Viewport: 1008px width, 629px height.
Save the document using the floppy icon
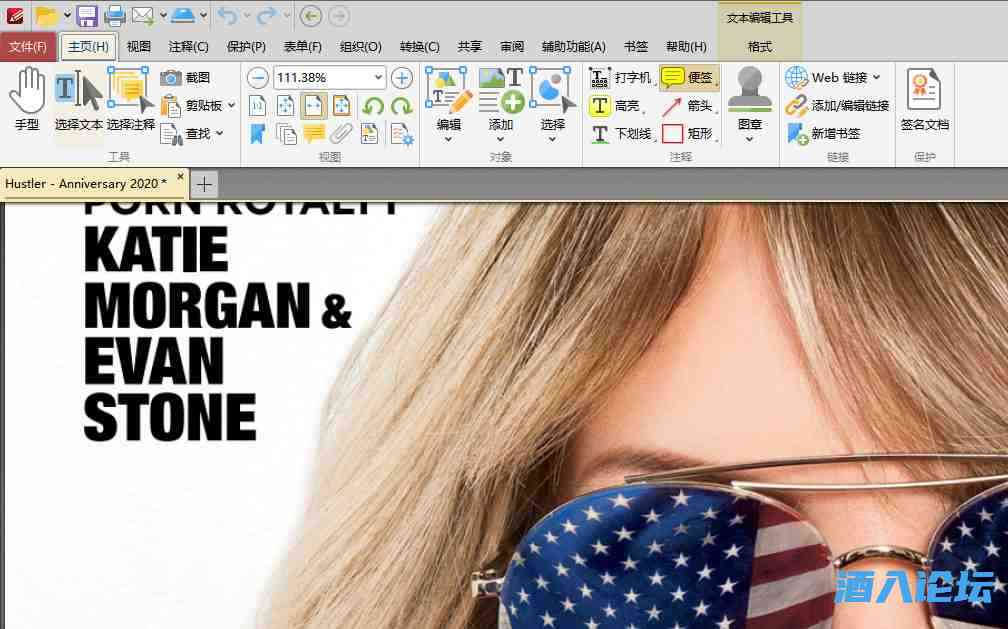point(87,15)
